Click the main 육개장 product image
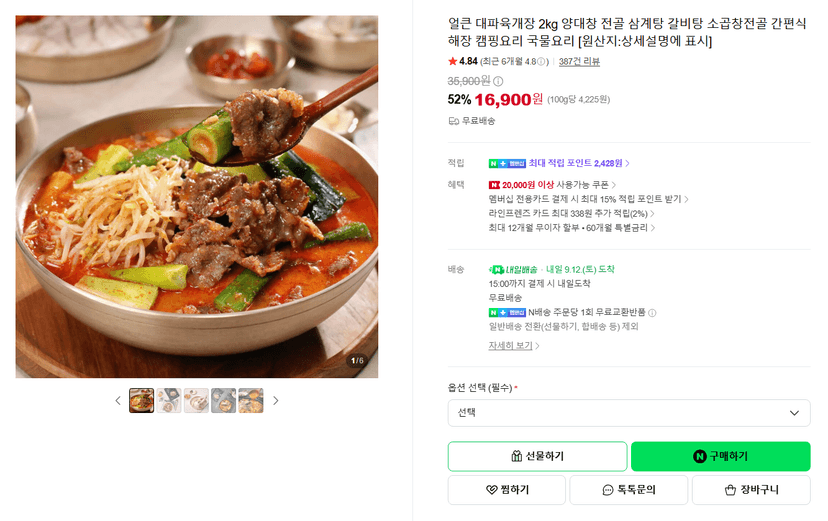The width and height of the screenshot is (828, 521). pyautogui.click(x=197, y=196)
